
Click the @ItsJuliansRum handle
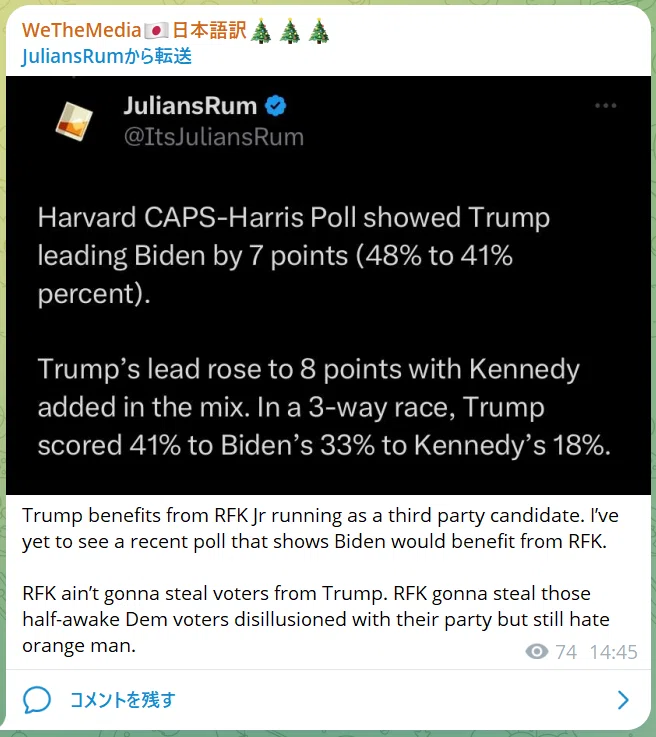tap(214, 137)
